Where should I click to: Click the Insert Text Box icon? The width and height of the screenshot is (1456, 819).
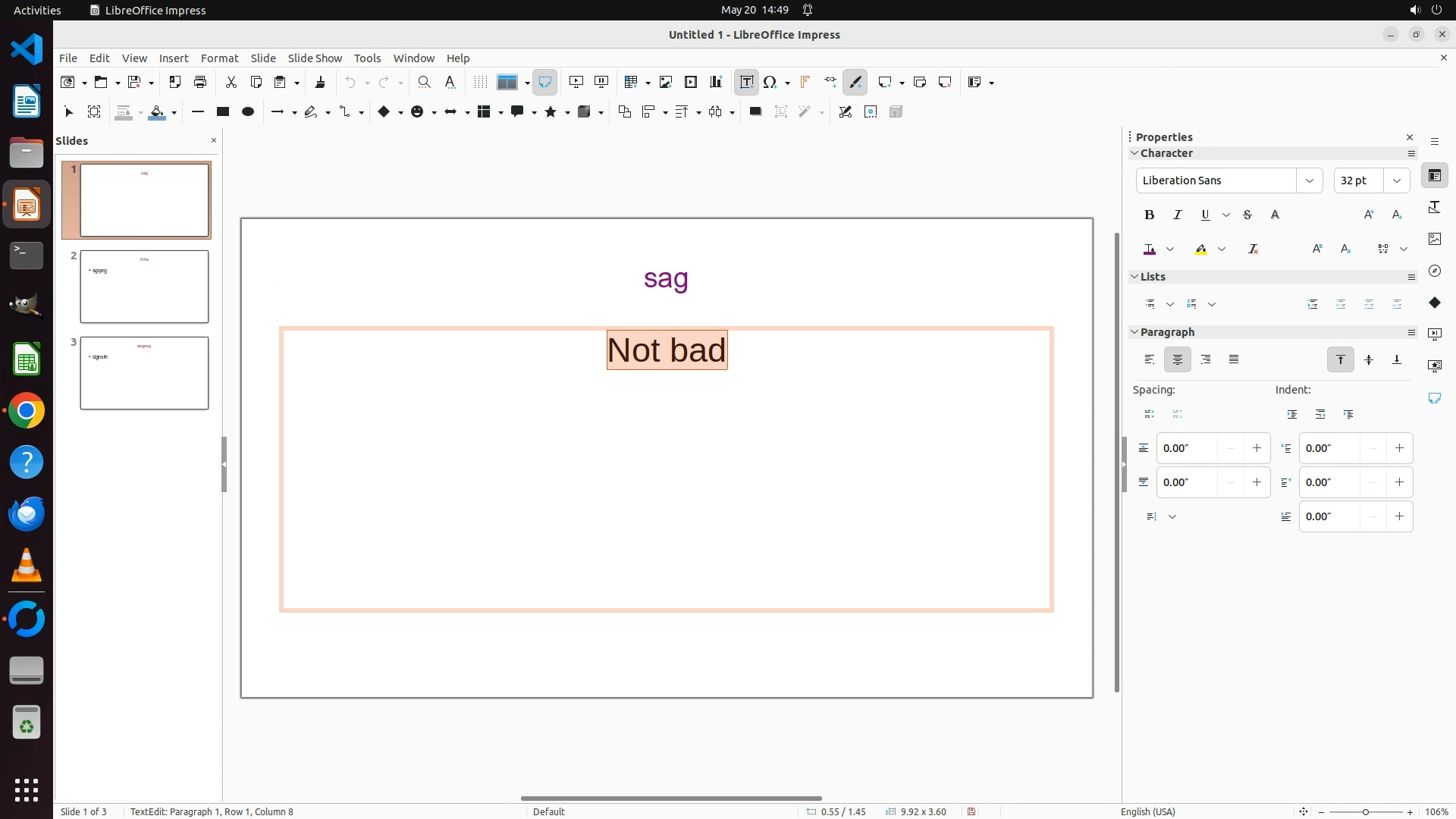pyautogui.click(x=746, y=83)
